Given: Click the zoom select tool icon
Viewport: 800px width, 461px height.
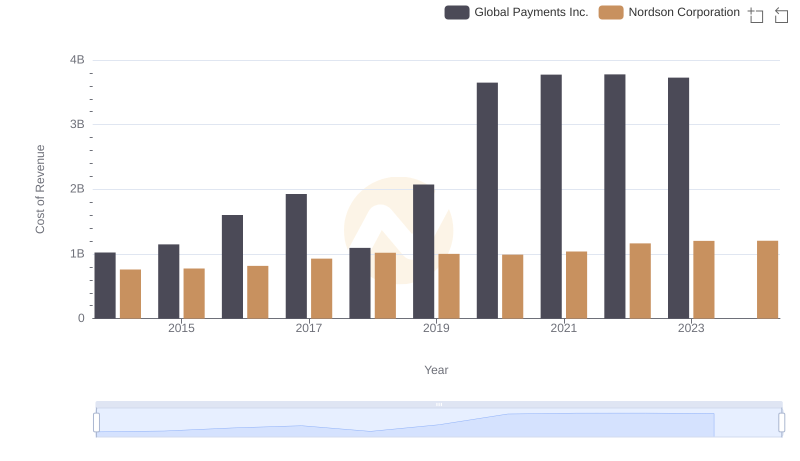Looking at the screenshot, I should 756,15.
